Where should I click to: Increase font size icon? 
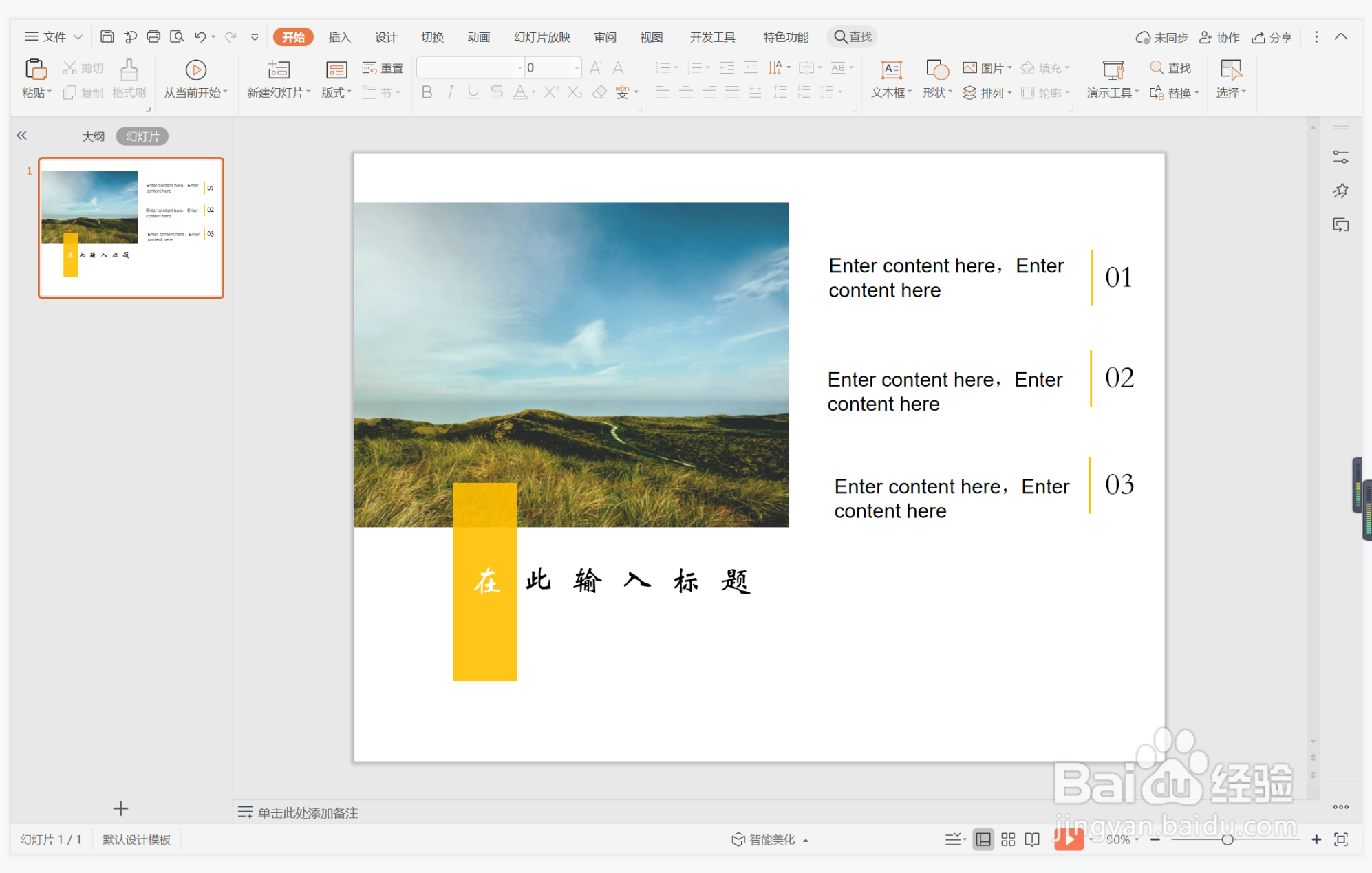pos(596,67)
